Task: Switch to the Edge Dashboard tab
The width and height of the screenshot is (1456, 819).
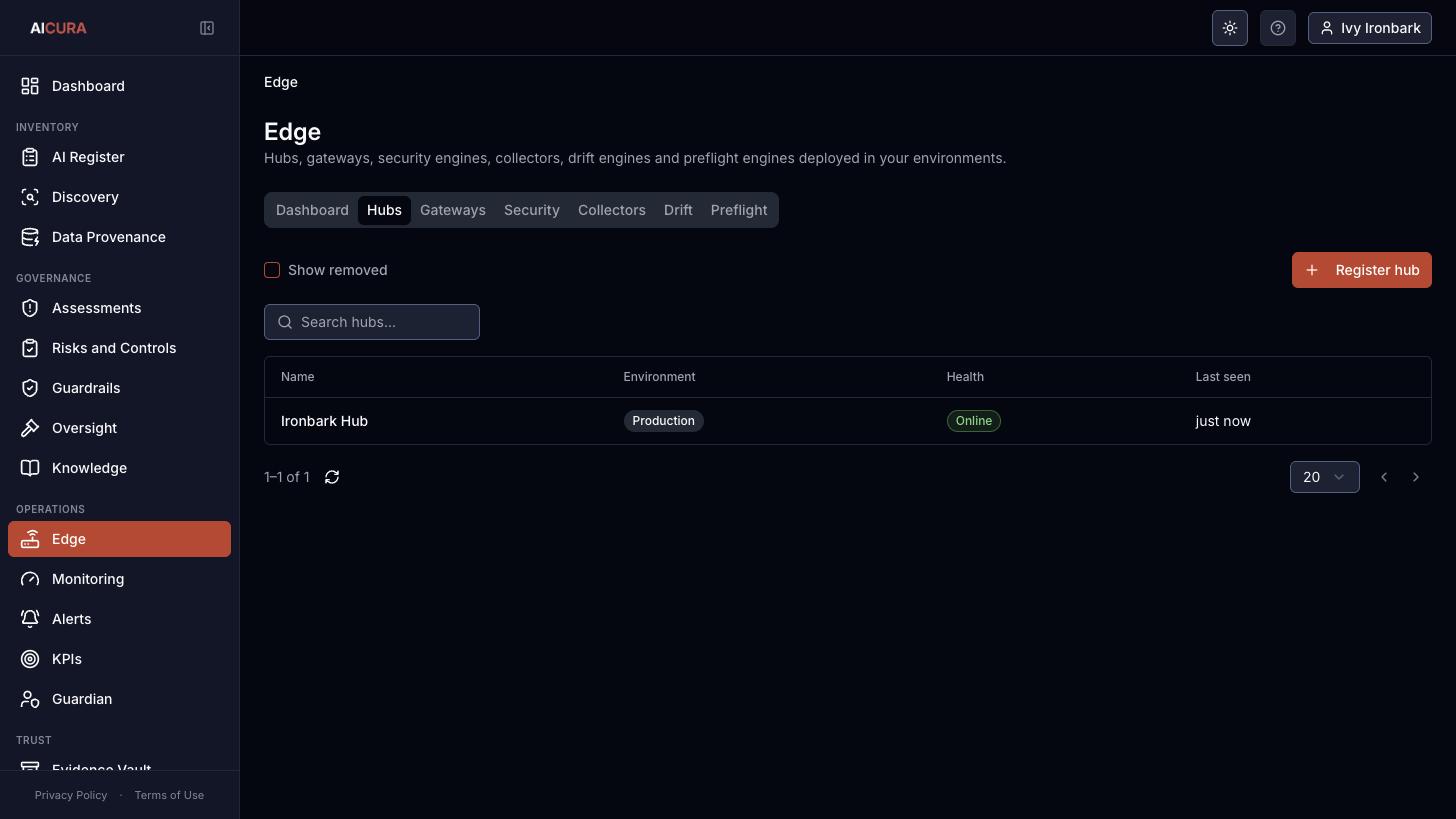Action: pos(312,210)
